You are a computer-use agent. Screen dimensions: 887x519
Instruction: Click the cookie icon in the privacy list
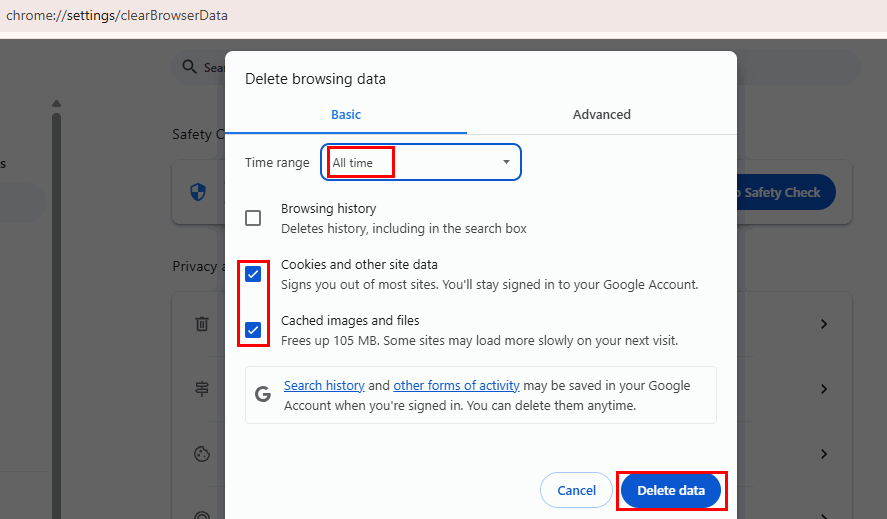(202, 454)
